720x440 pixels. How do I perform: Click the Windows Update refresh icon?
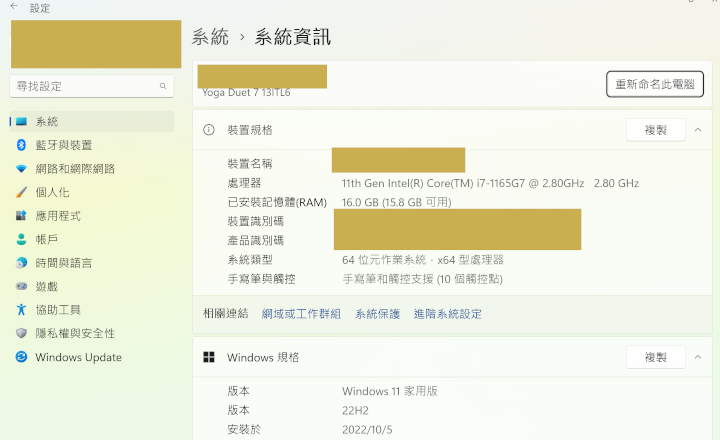[21, 357]
